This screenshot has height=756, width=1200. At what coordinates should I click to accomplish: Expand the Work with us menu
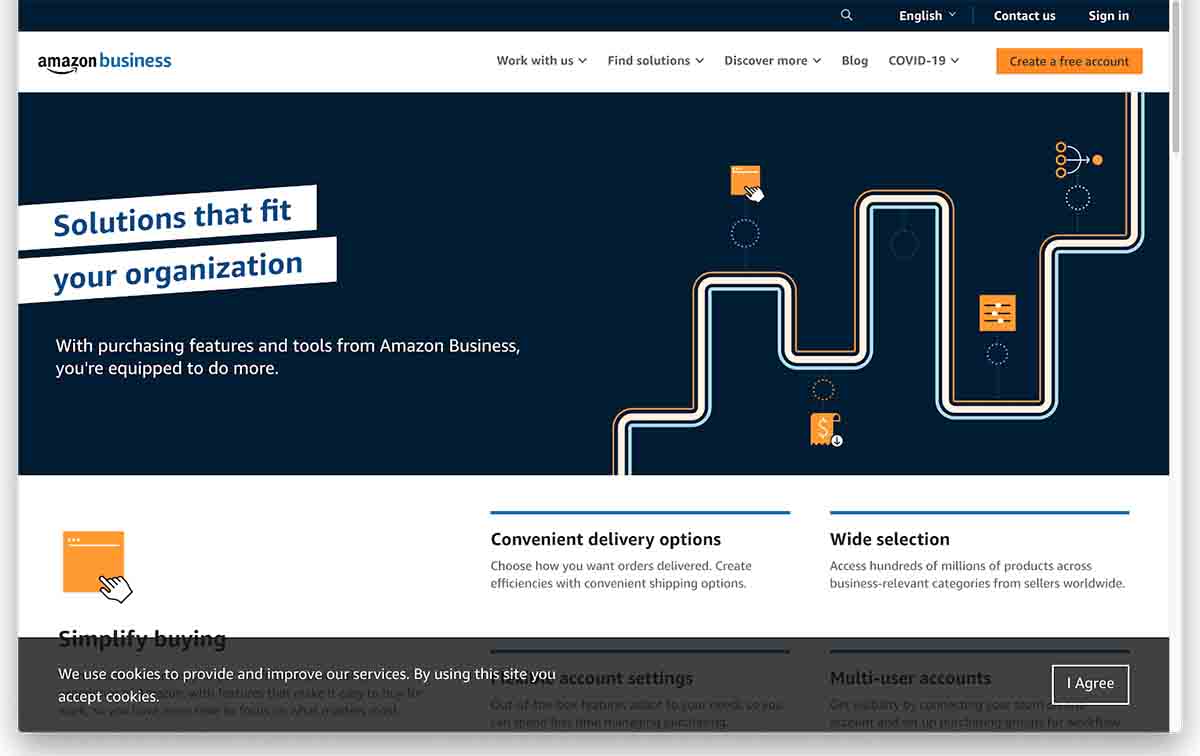(542, 61)
